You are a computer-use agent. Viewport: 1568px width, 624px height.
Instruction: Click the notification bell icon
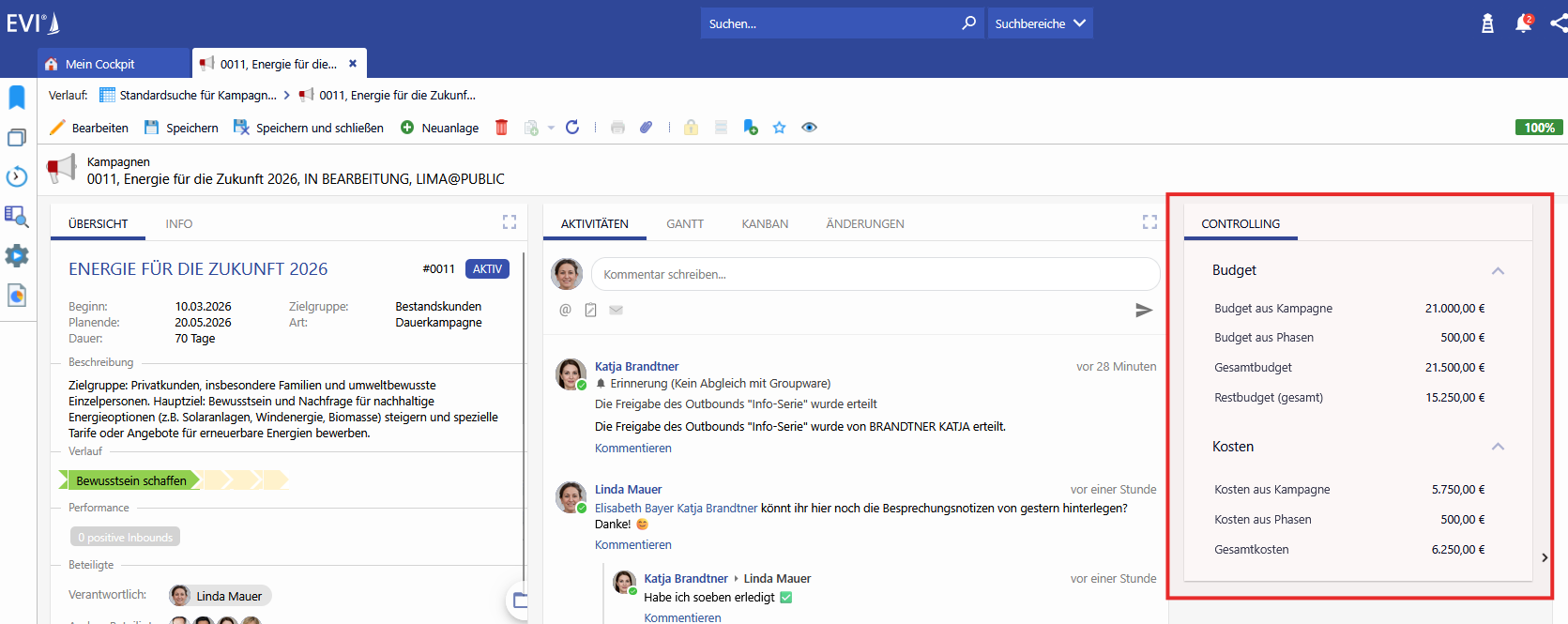[1523, 23]
